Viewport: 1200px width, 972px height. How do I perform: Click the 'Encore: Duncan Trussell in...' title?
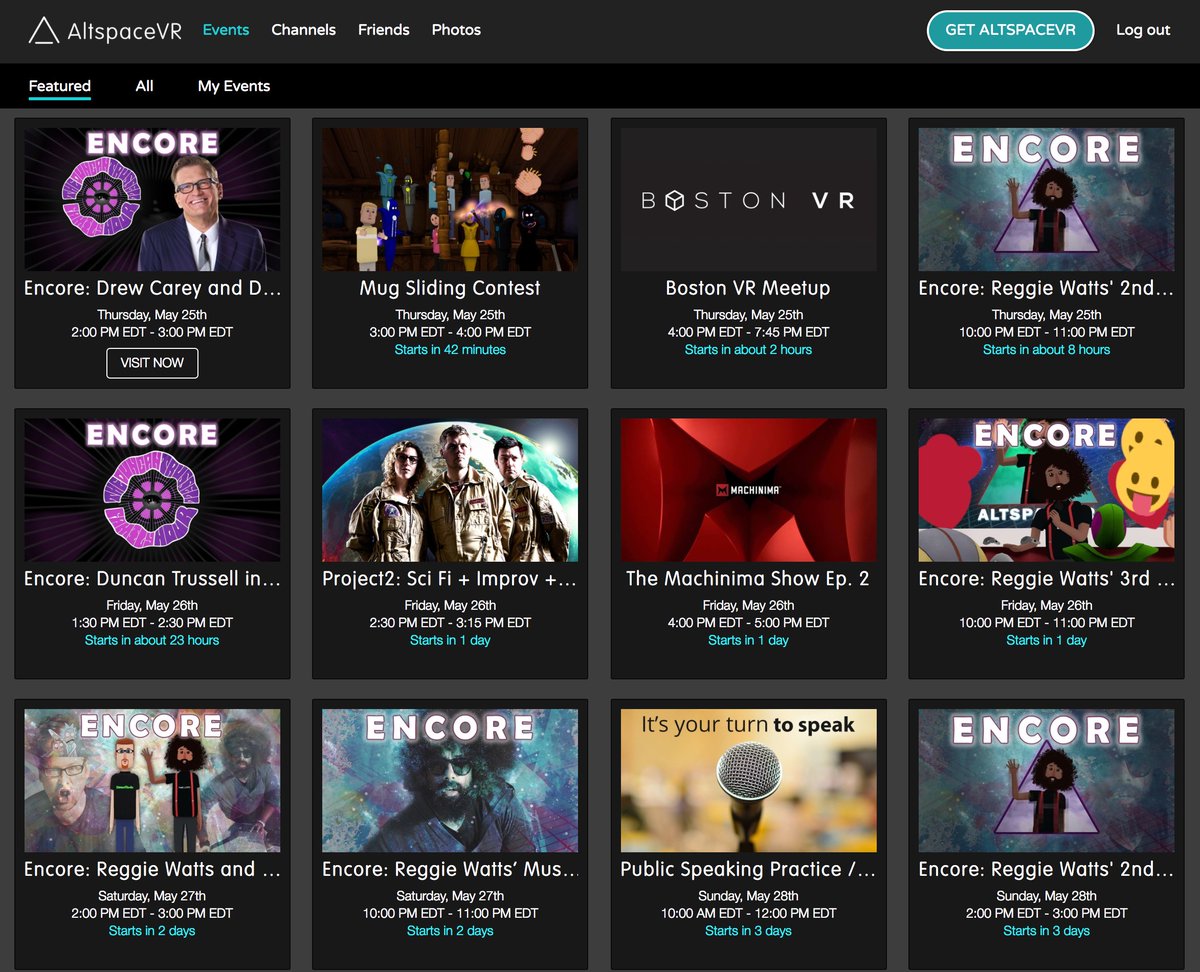152,579
